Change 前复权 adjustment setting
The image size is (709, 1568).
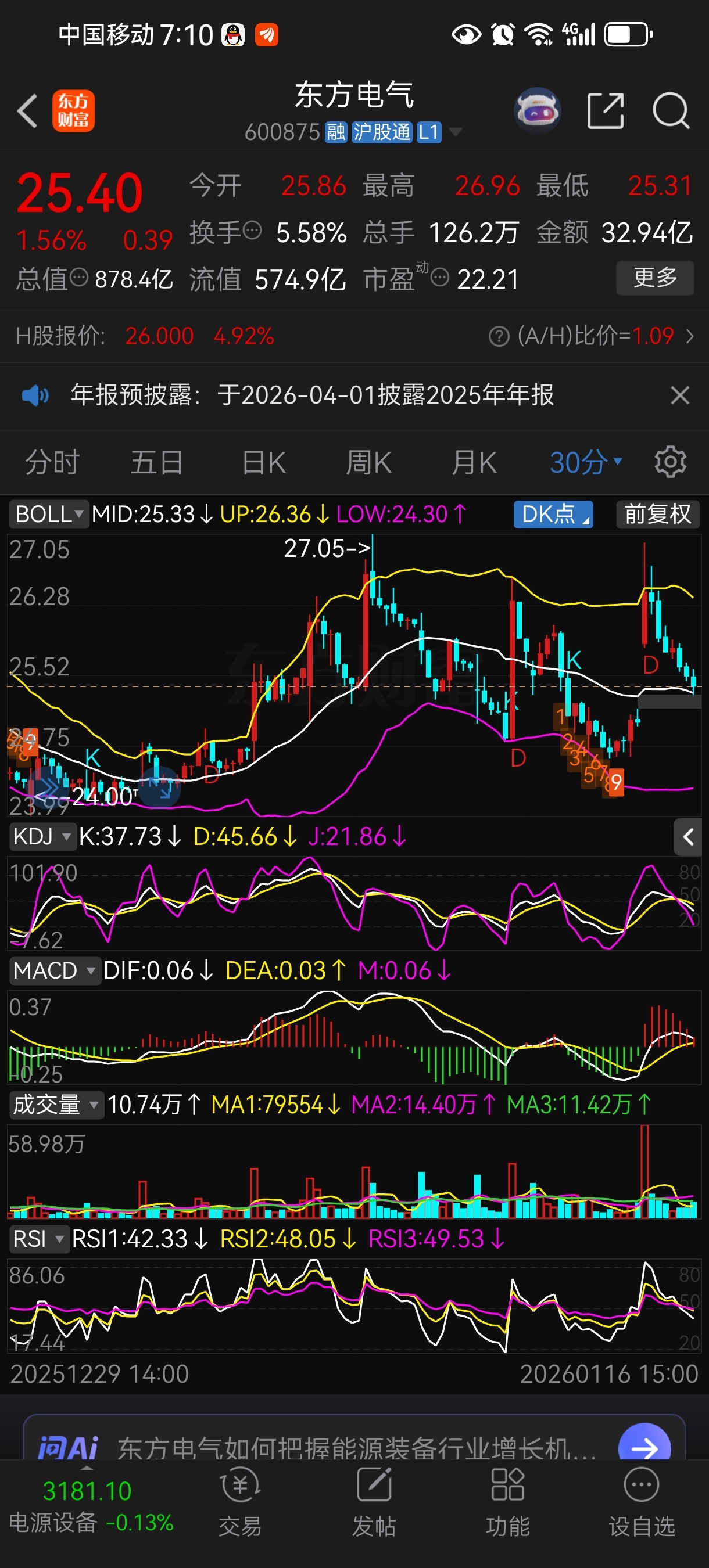[658, 515]
